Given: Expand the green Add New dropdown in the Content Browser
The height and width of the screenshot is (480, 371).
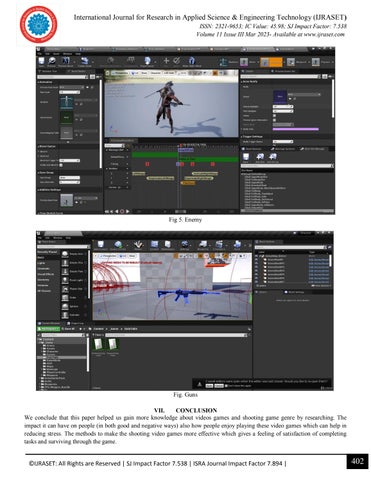Looking at the screenshot, I should point(49,329).
